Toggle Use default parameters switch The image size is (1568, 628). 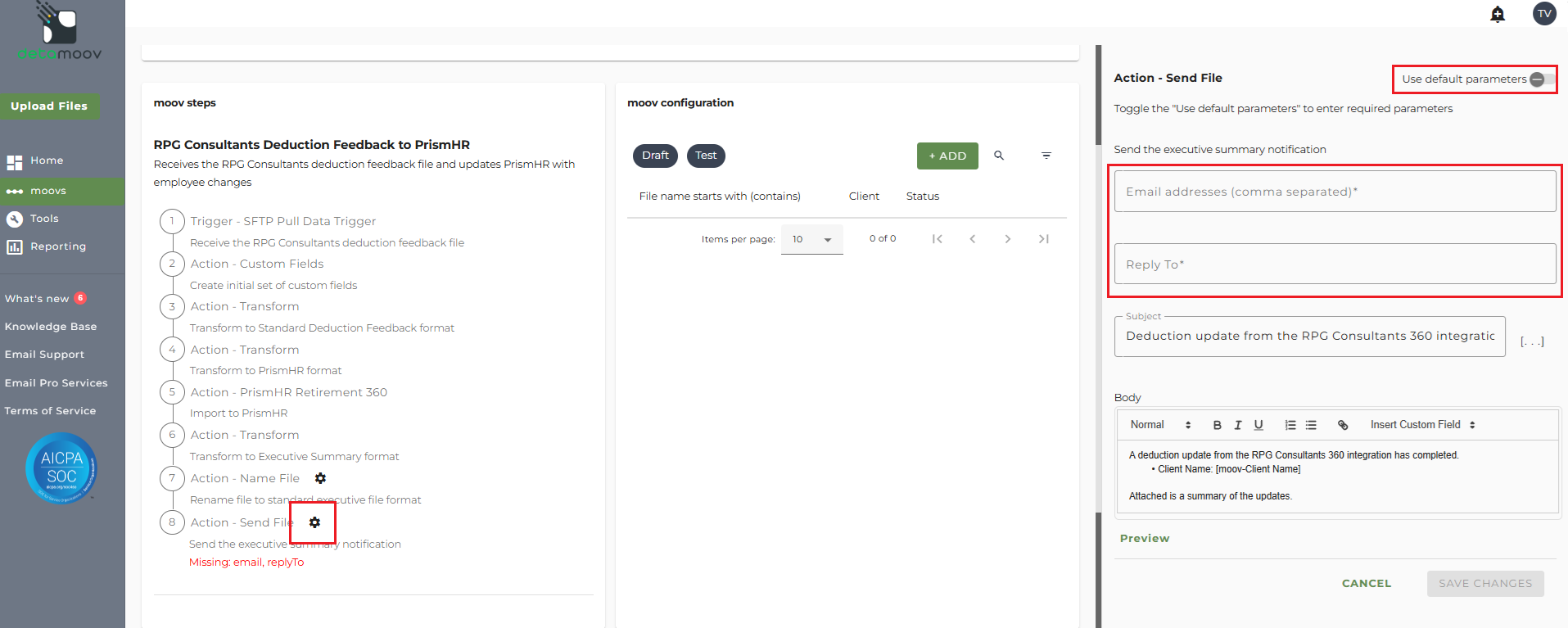click(1543, 79)
